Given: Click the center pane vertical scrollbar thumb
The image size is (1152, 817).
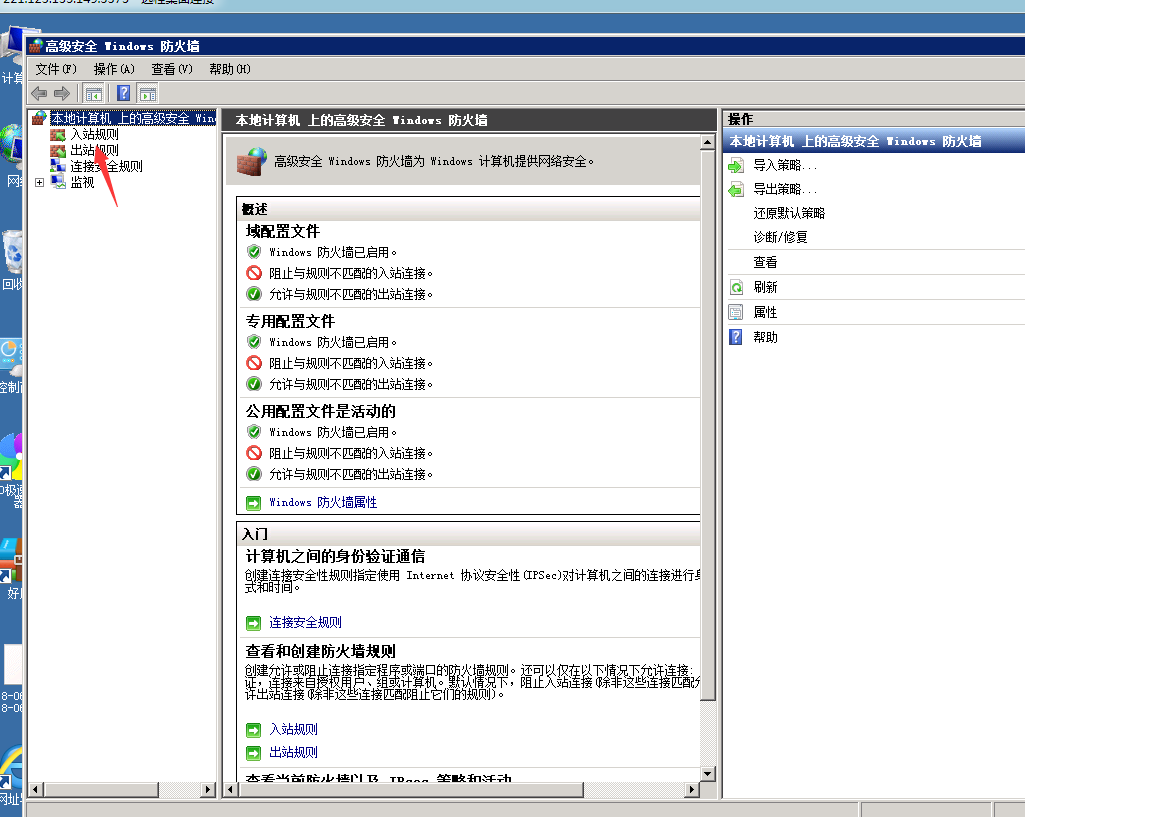Looking at the screenshot, I should (708, 425).
